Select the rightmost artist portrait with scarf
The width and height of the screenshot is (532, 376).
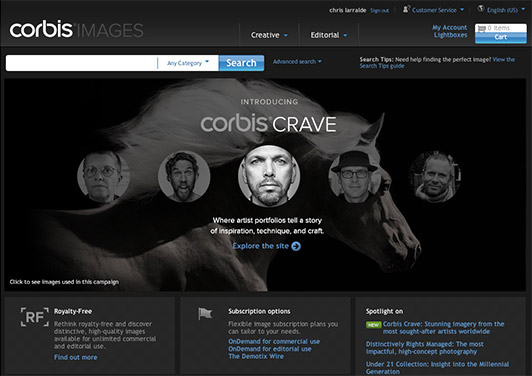point(435,176)
